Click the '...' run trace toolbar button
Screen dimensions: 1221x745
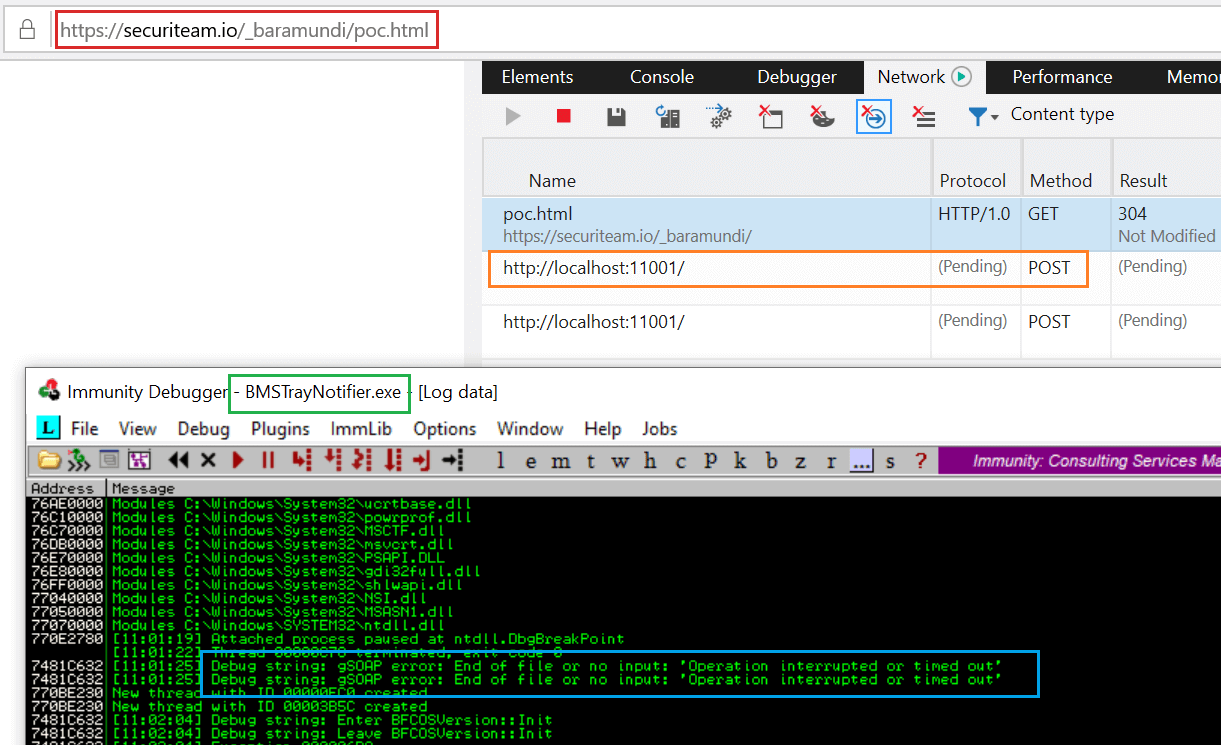point(861,460)
